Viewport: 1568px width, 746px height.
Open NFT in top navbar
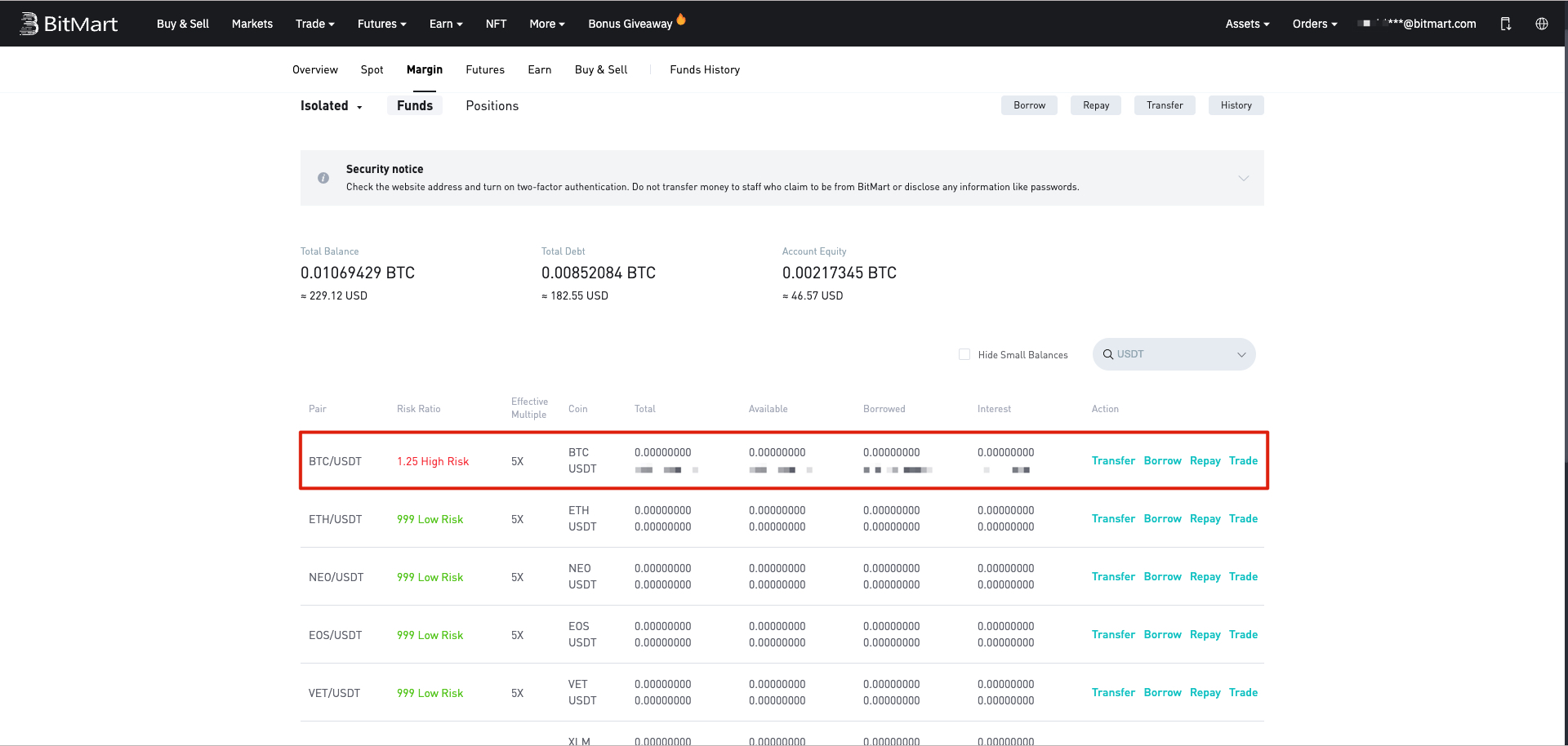pos(496,24)
